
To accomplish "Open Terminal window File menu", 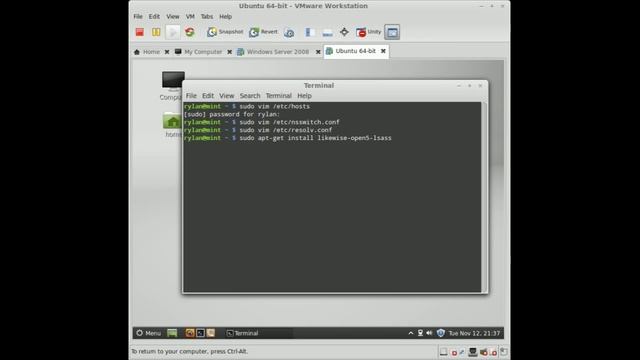I will [191, 96].
